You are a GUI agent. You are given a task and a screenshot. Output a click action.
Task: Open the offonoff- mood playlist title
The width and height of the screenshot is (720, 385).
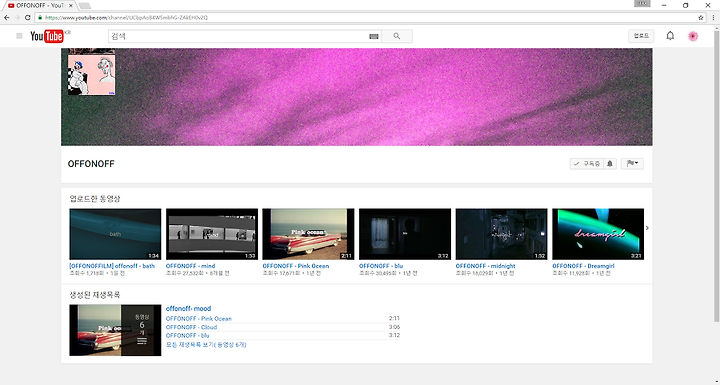coord(188,309)
